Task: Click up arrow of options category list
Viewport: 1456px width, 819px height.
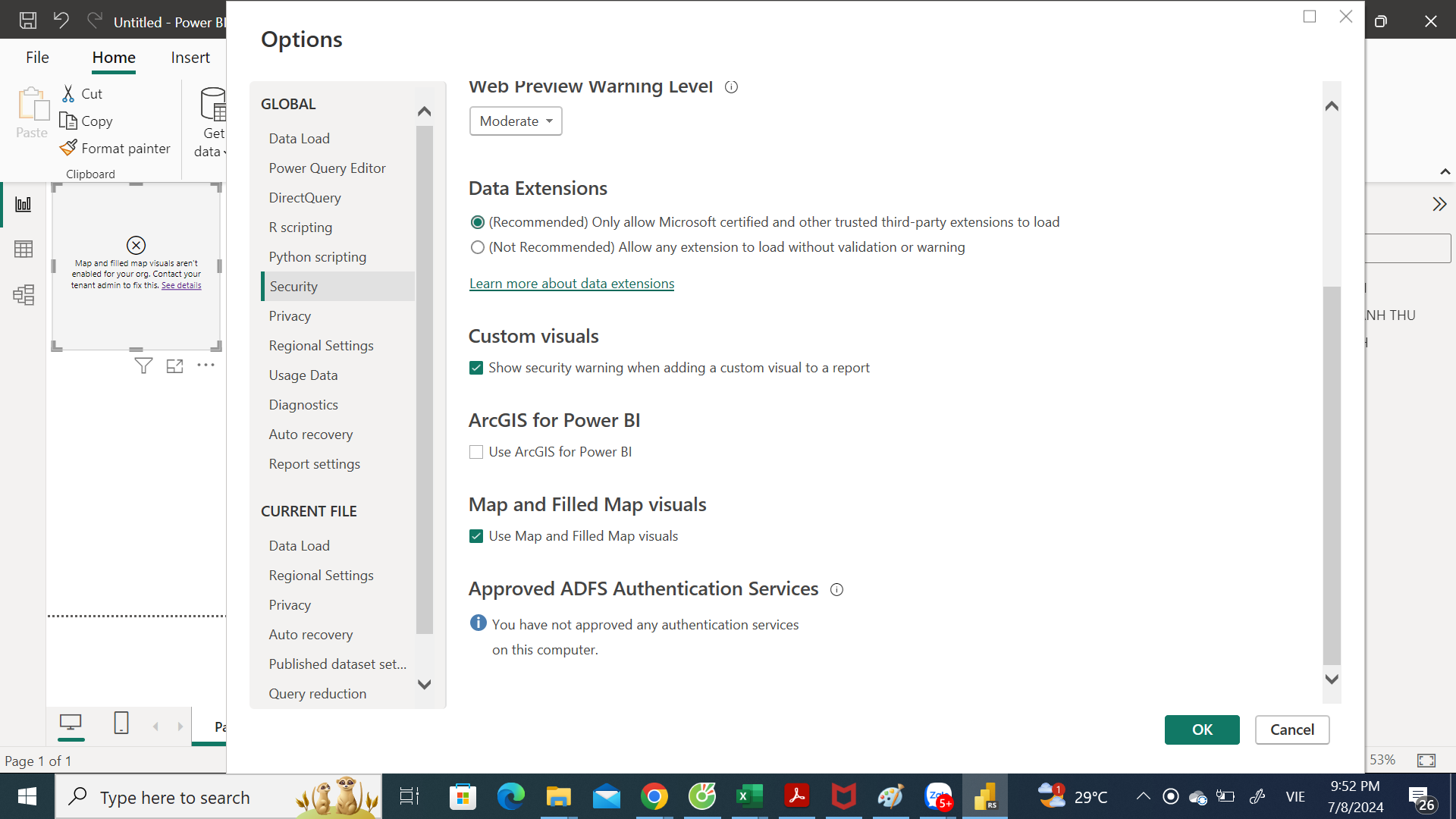Action: 425,111
